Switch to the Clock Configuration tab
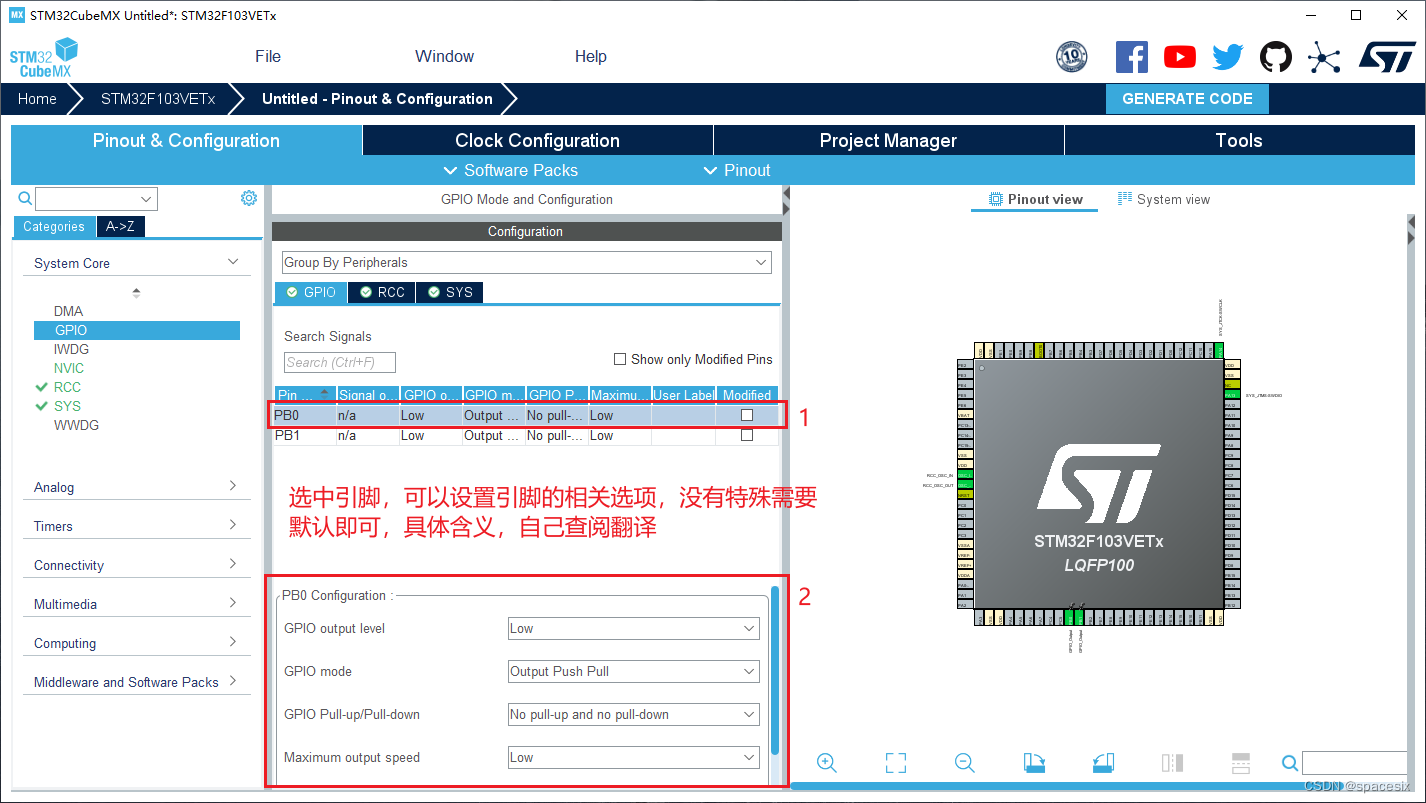The height and width of the screenshot is (803, 1426). [538, 140]
